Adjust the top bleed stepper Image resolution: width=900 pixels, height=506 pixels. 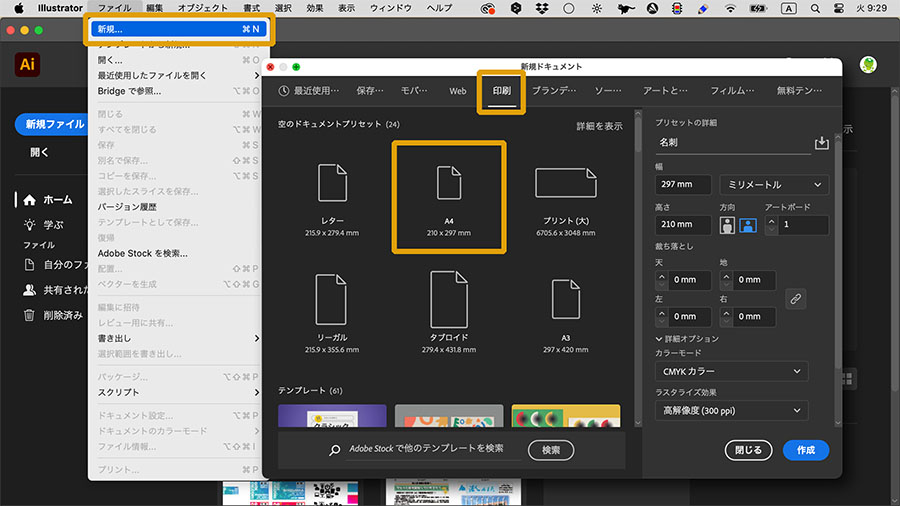pyautogui.click(x=661, y=280)
